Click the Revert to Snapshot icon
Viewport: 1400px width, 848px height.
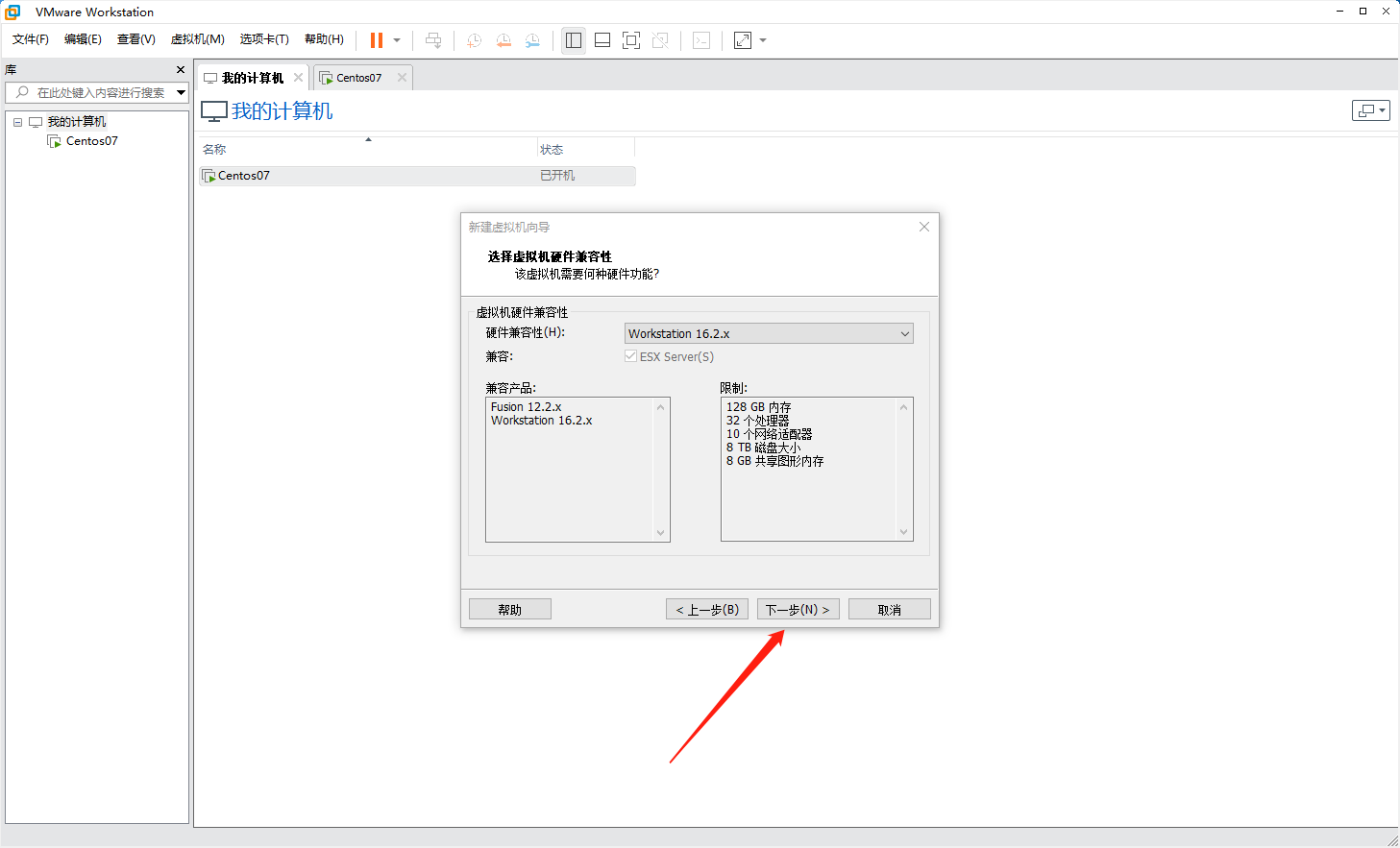504,40
